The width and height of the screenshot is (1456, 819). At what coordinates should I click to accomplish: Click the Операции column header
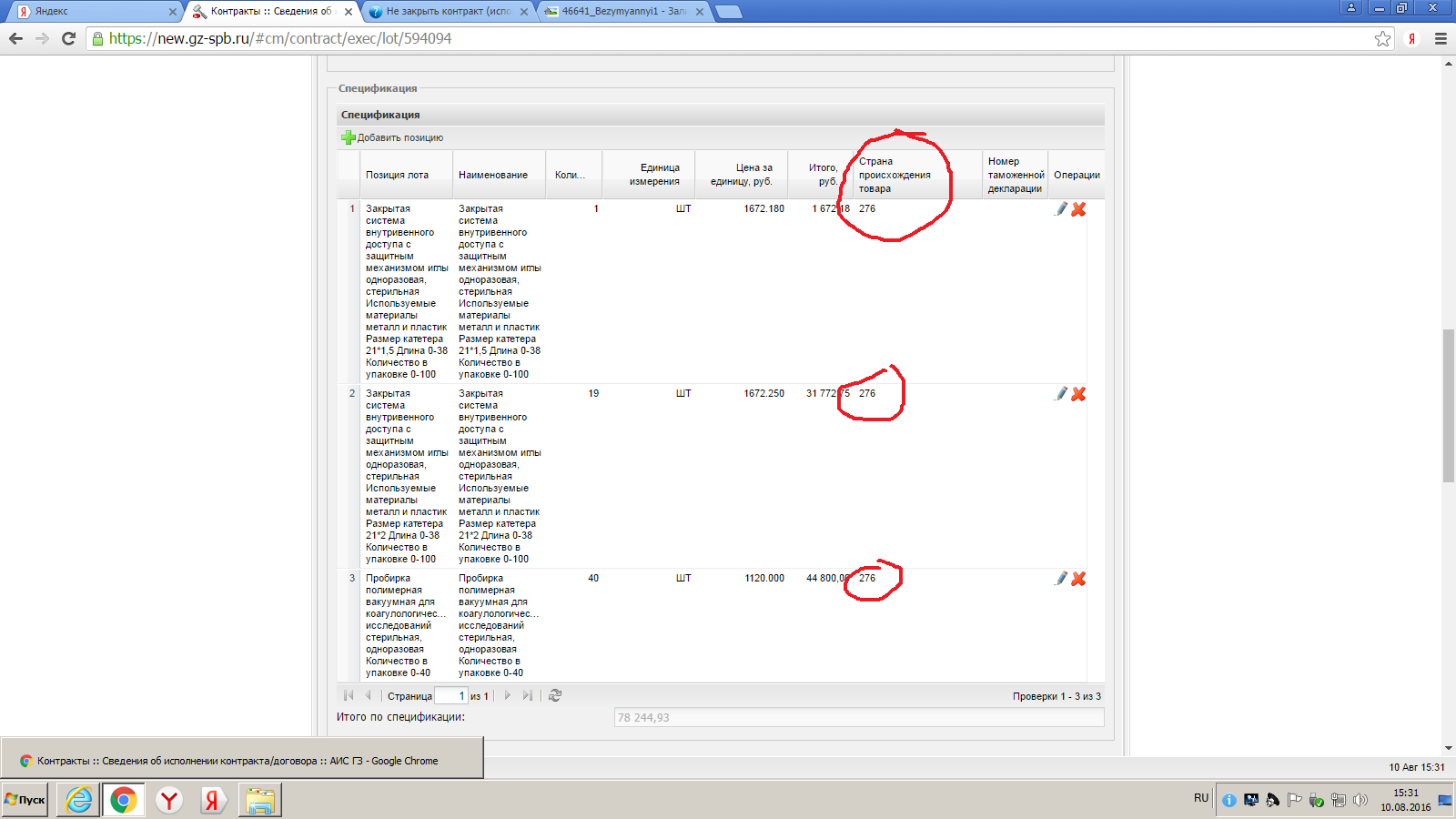[1077, 175]
